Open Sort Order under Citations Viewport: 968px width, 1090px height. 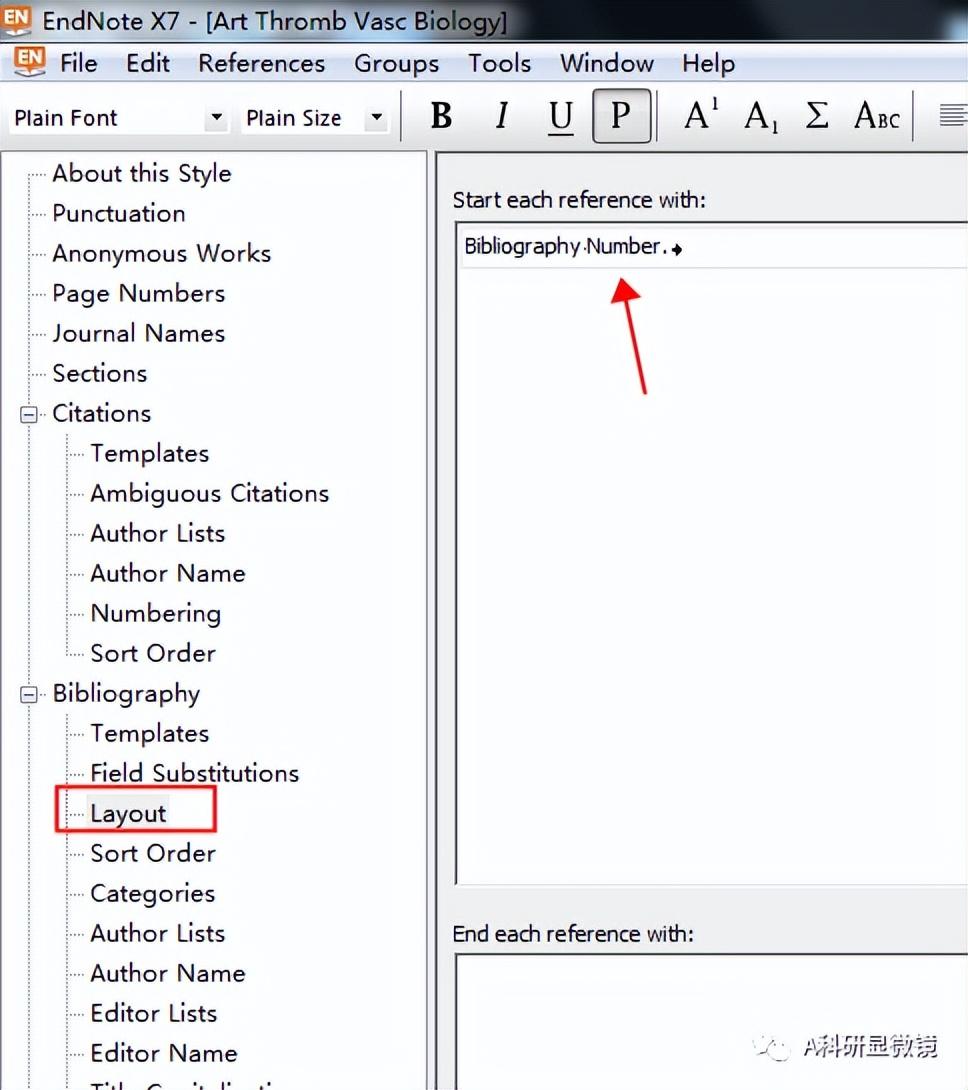pyautogui.click(x=153, y=653)
